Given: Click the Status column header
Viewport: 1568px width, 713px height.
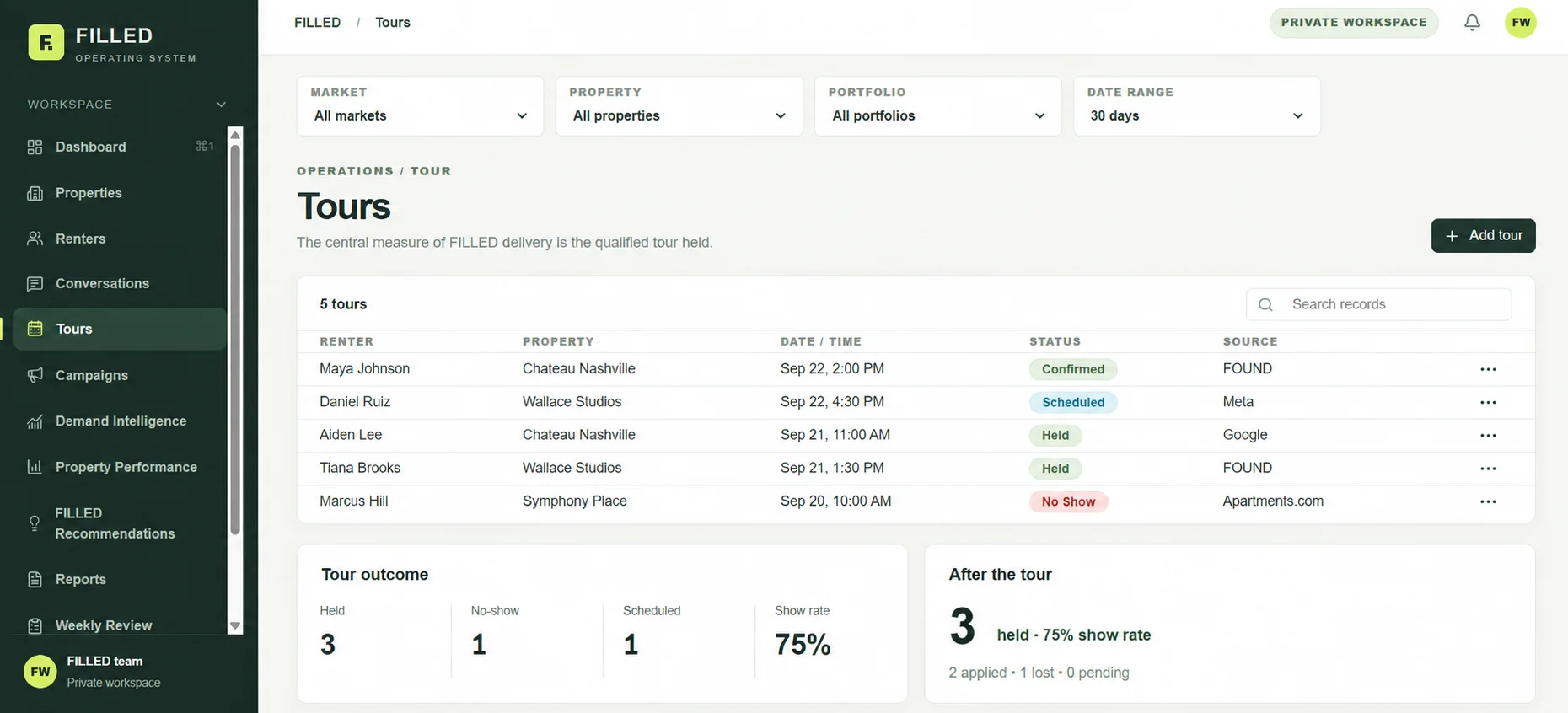Looking at the screenshot, I should pyautogui.click(x=1055, y=341).
